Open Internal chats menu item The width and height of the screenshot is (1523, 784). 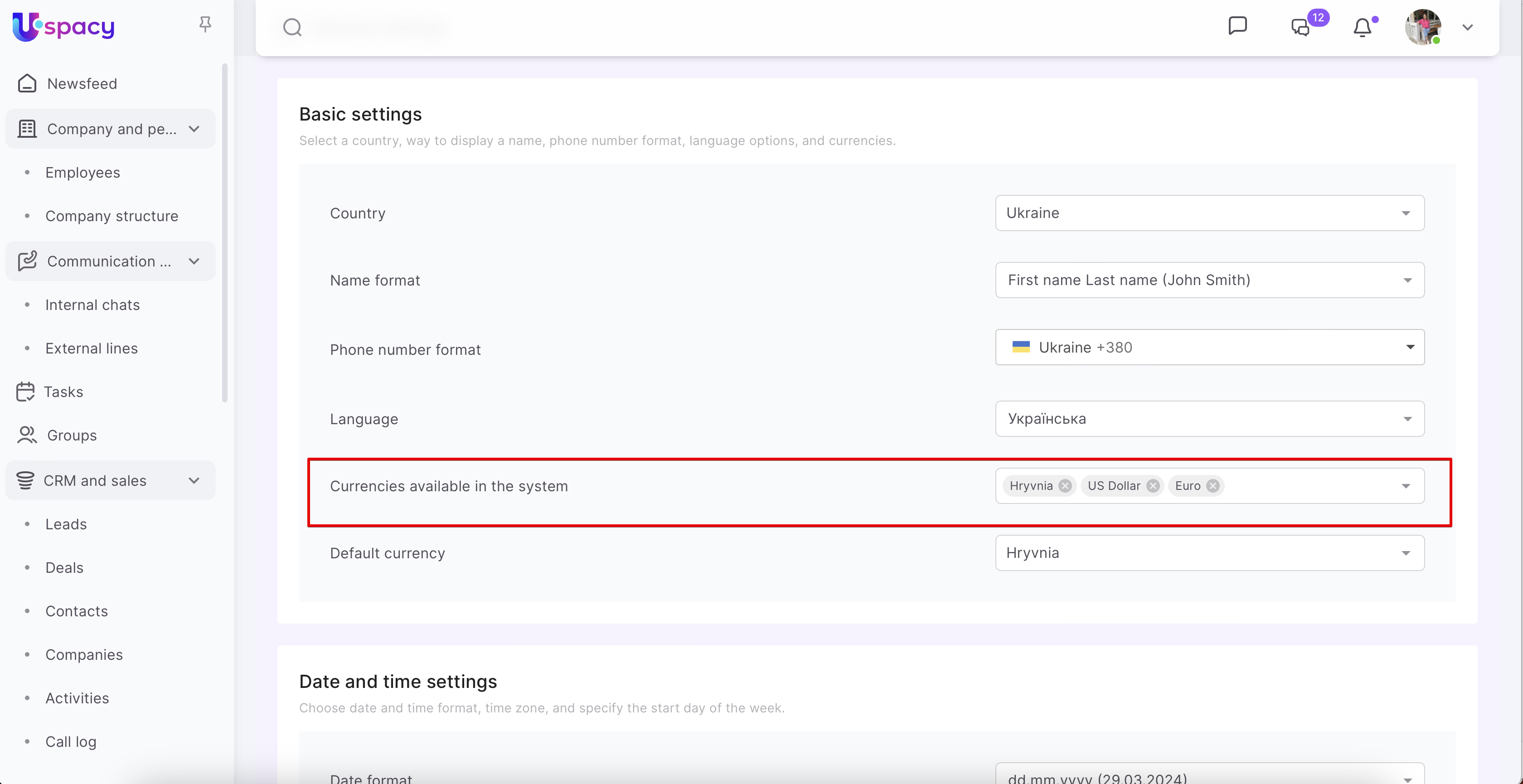pyautogui.click(x=93, y=305)
